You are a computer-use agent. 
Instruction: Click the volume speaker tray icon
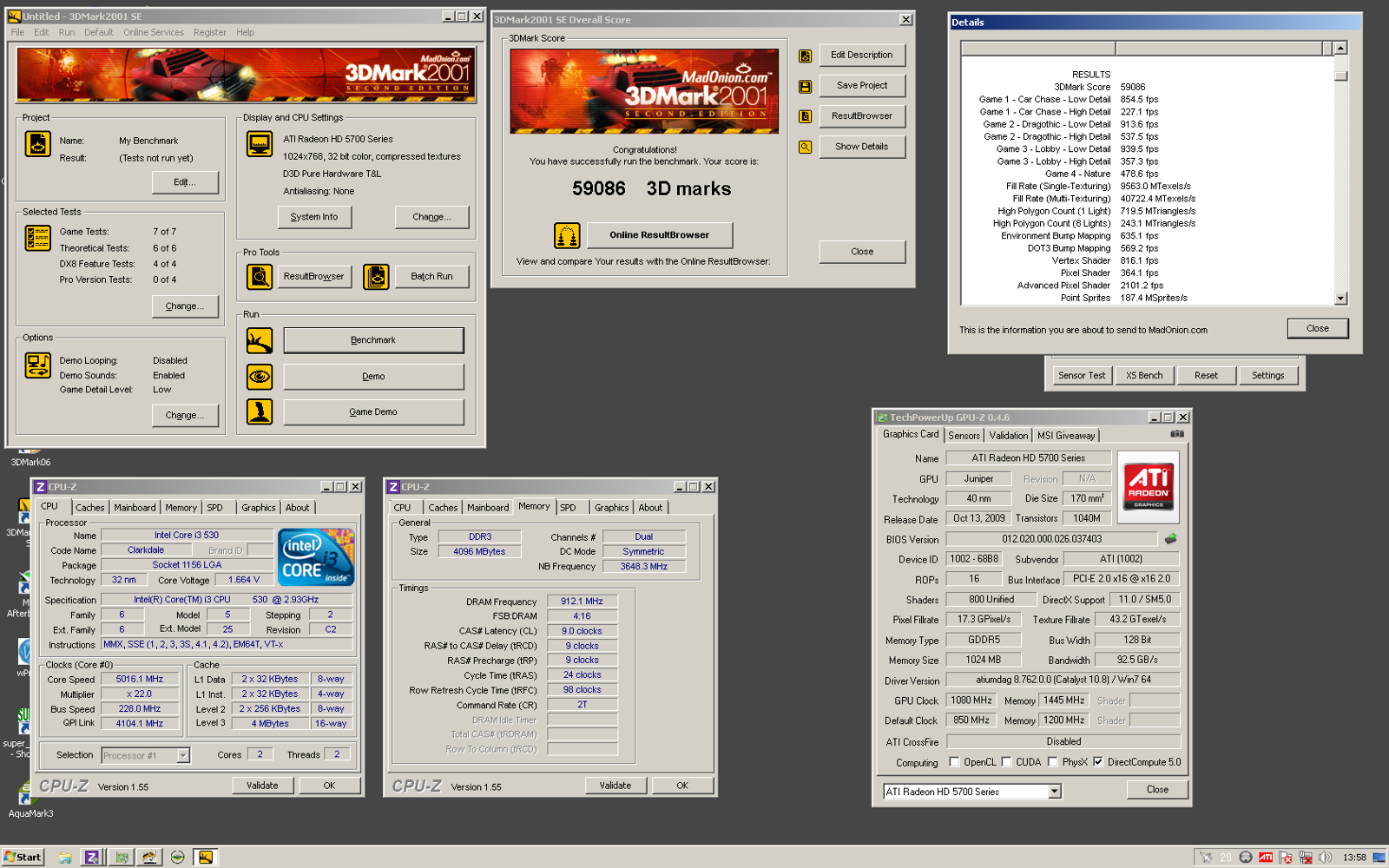point(1325,858)
